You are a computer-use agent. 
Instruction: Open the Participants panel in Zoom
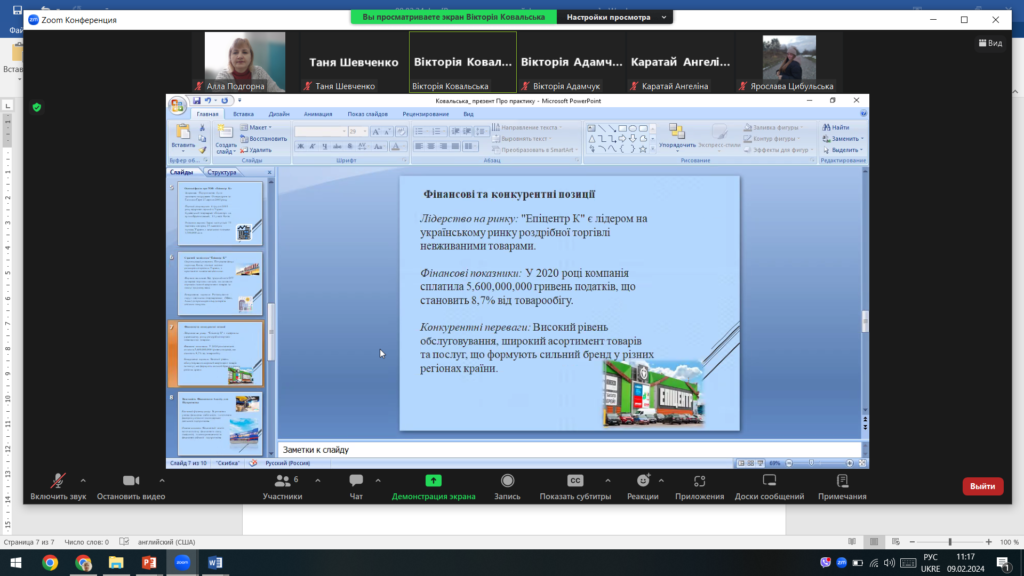[282, 487]
